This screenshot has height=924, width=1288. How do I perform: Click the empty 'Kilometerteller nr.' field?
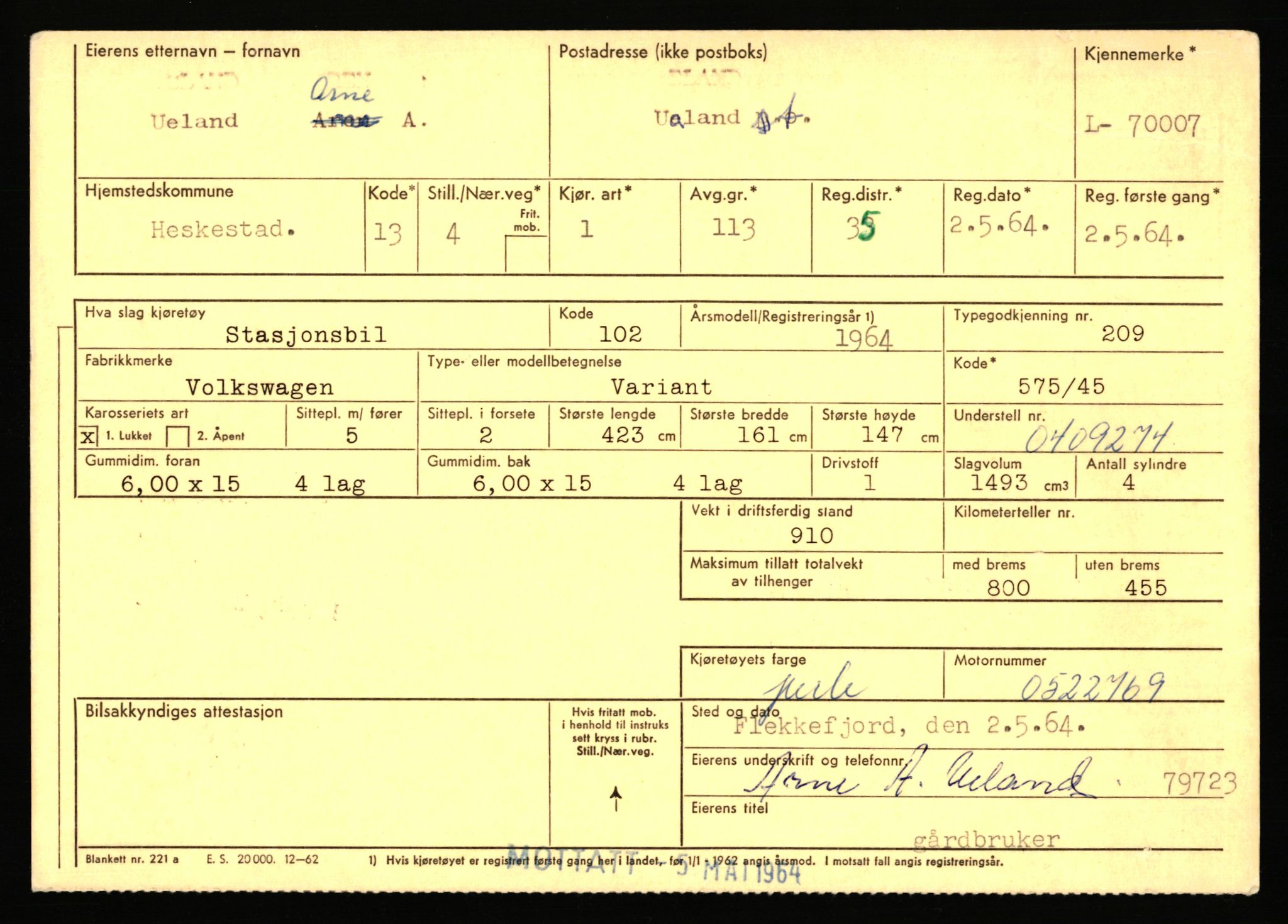coord(1083,527)
